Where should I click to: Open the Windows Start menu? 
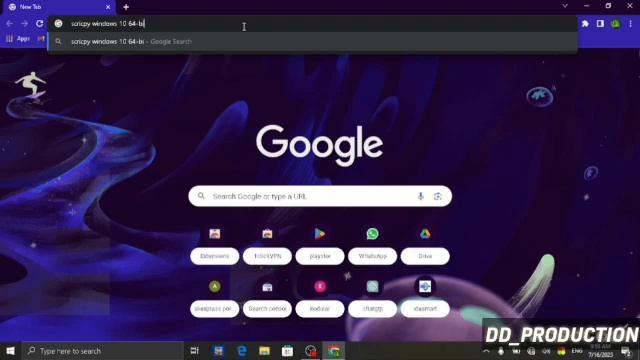pos(10,351)
